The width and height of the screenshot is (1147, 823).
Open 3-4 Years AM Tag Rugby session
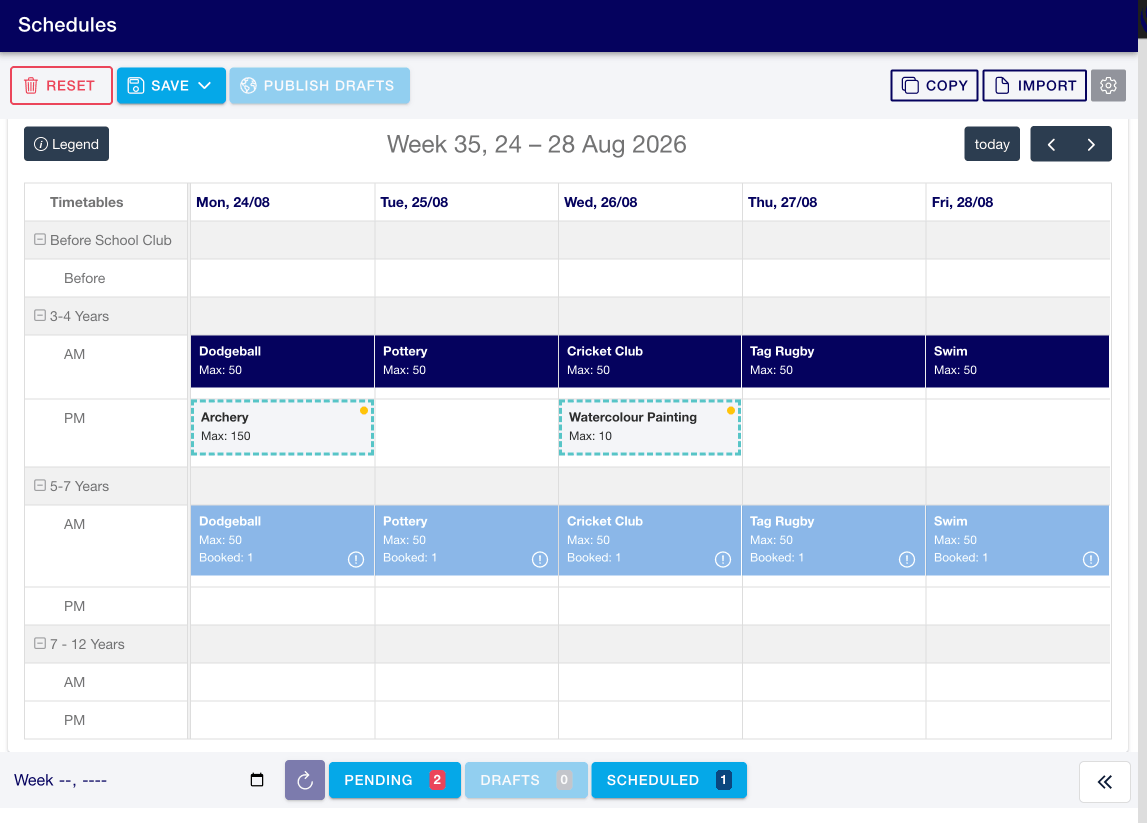point(833,361)
